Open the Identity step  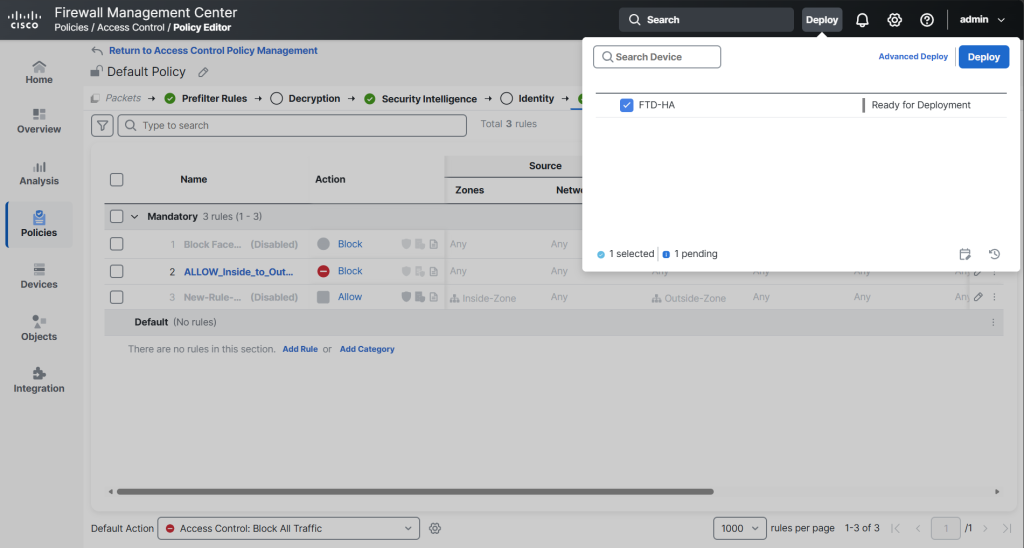(x=536, y=99)
